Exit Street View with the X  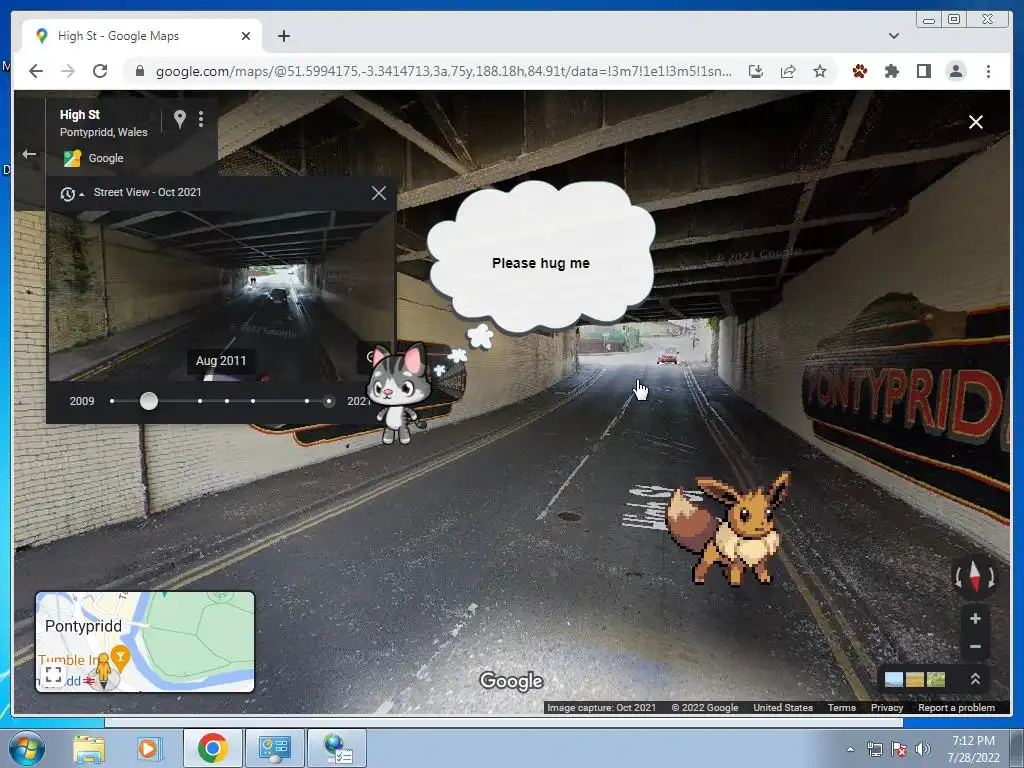(976, 122)
